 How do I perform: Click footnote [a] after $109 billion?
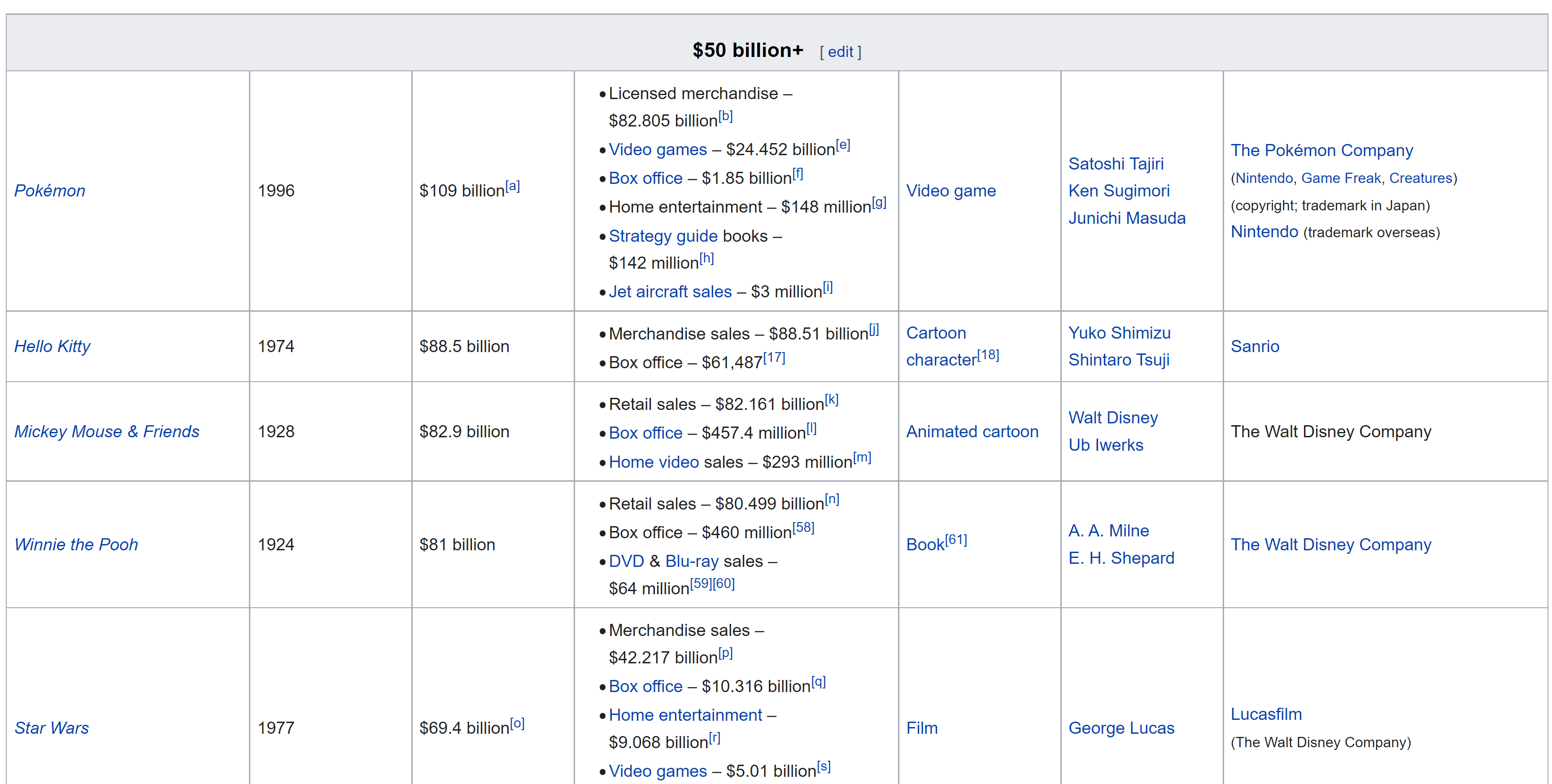point(512,186)
